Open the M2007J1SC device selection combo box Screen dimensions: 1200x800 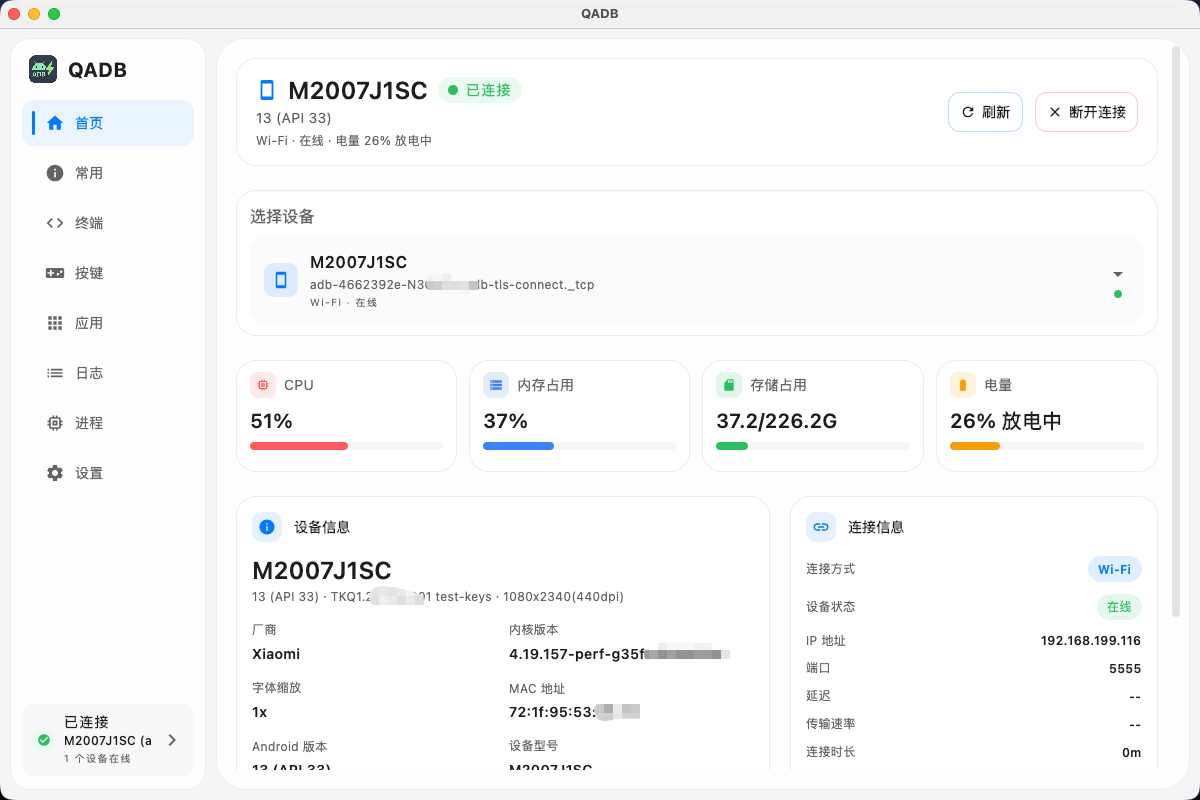click(697, 280)
